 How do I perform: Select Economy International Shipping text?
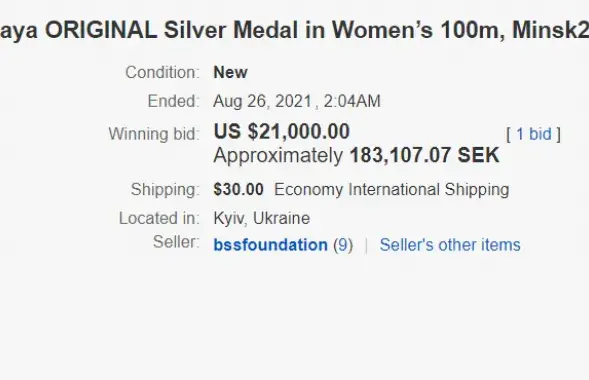click(x=392, y=190)
